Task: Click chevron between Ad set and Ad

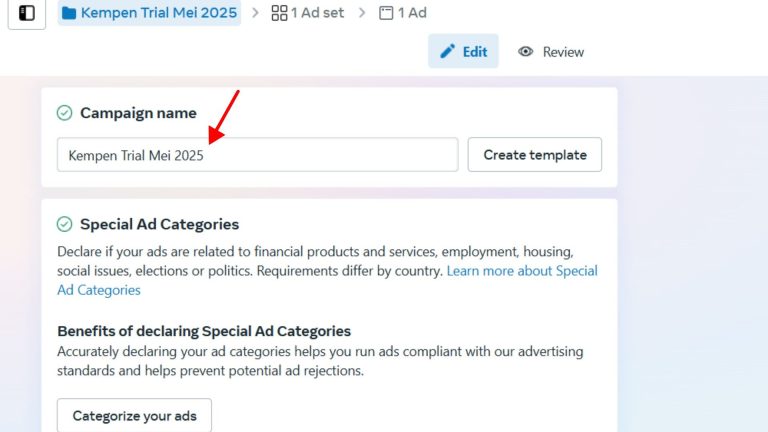Action: click(x=362, y=13)
